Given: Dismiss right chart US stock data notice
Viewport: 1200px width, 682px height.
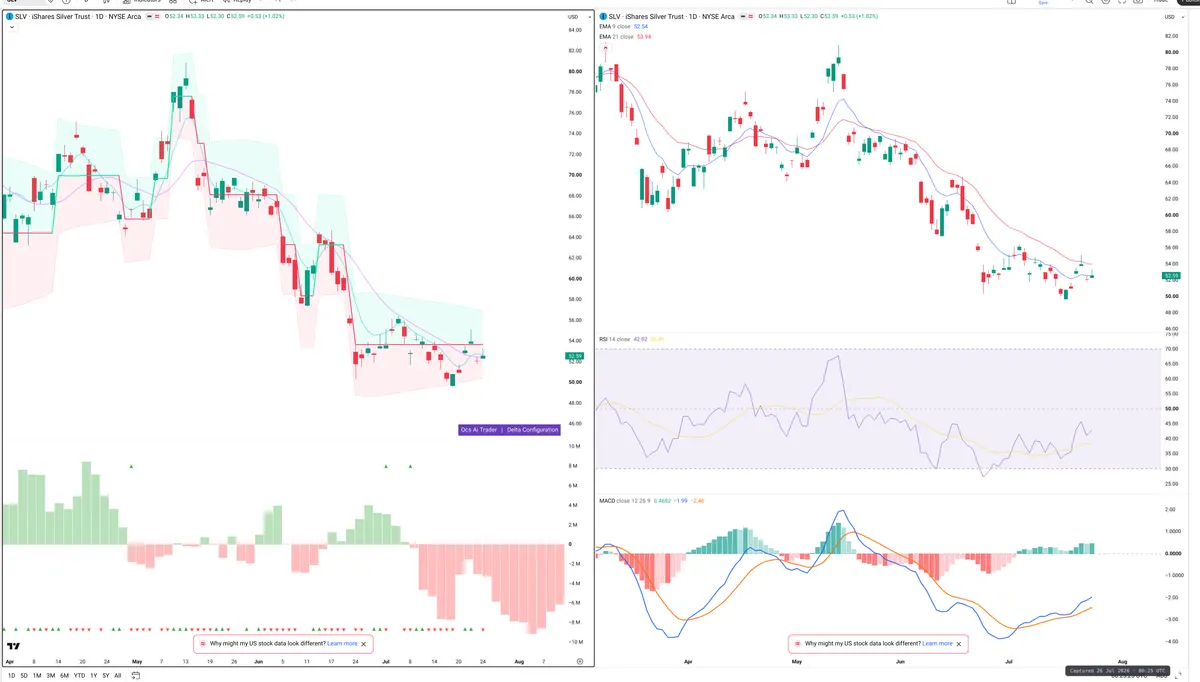Looking at the screenshot, I should [958, 643].
